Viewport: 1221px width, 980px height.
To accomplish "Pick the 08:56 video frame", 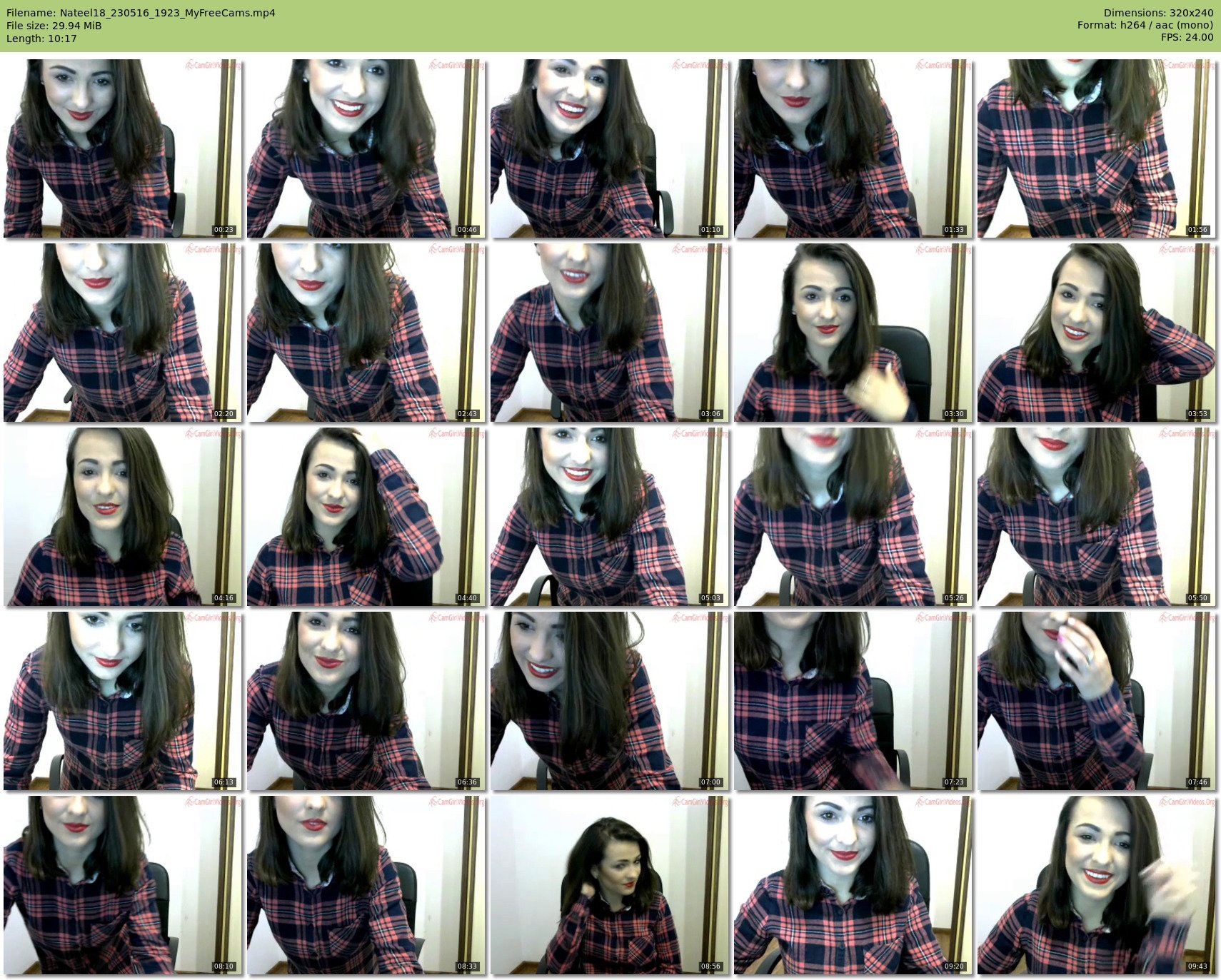I will coord(610,885).
